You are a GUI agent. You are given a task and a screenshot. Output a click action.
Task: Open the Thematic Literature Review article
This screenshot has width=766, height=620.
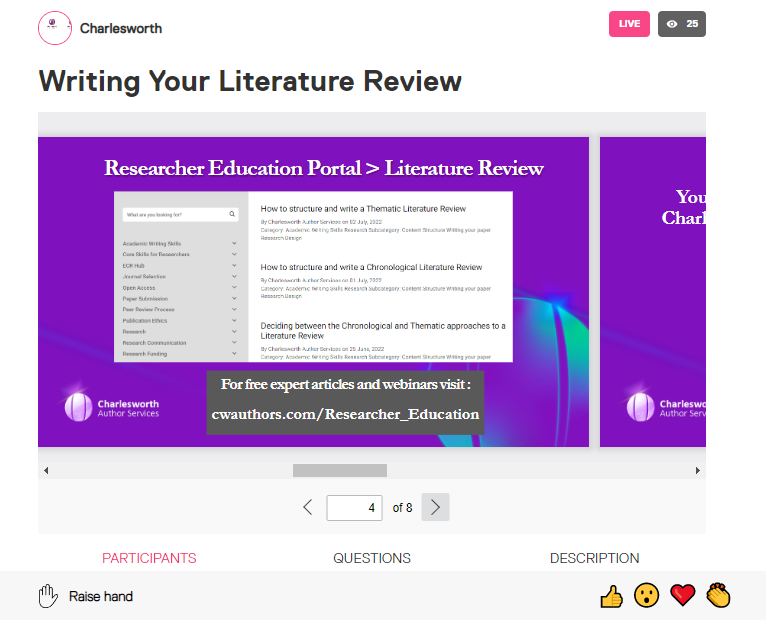pyautogui.click(x=363, y=209)
